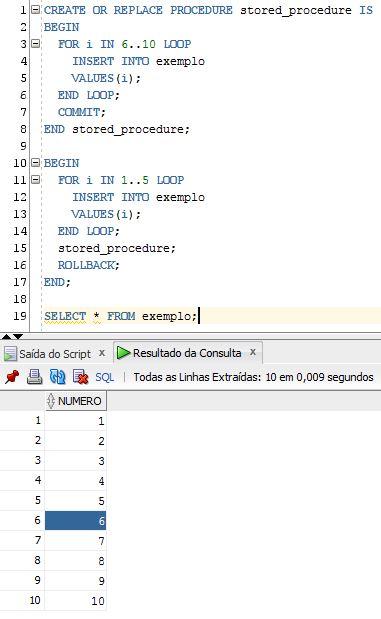Close the Saída do Script tab
This screenshot has width=381, height=619.
[x=102, y=353]
